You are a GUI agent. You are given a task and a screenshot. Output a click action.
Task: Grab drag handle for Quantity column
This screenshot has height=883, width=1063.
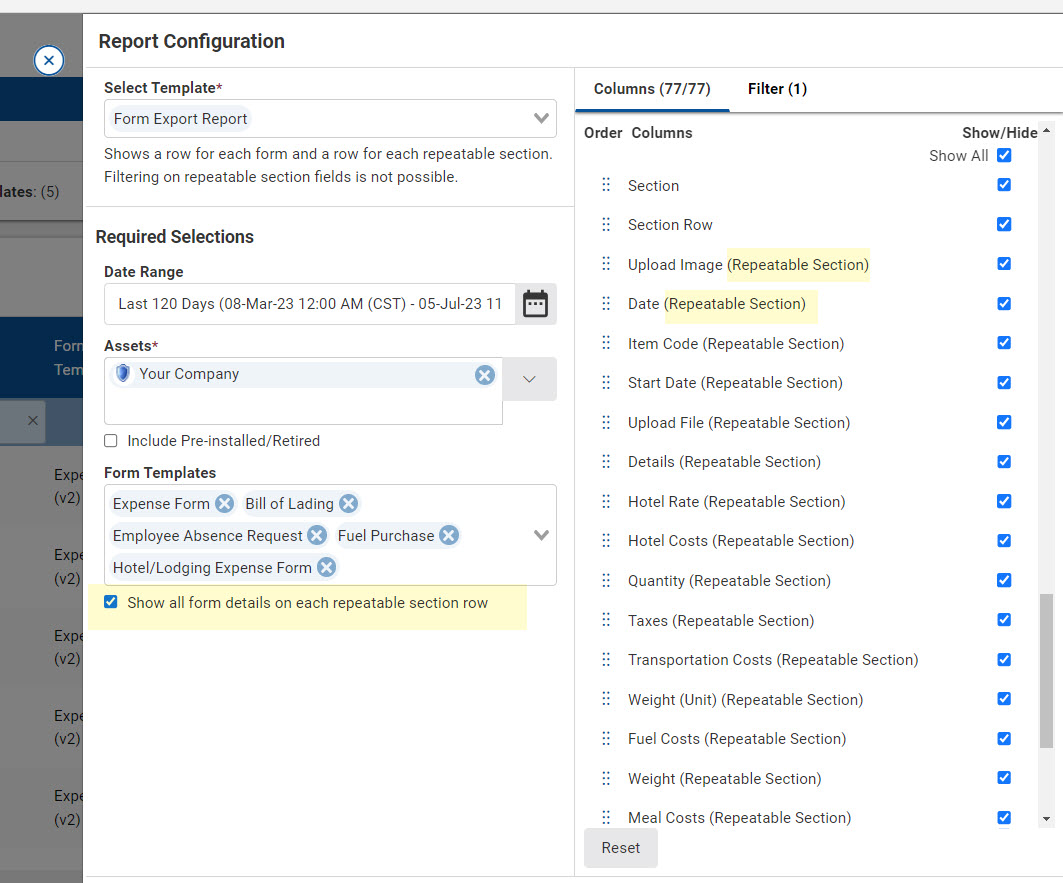606,581
